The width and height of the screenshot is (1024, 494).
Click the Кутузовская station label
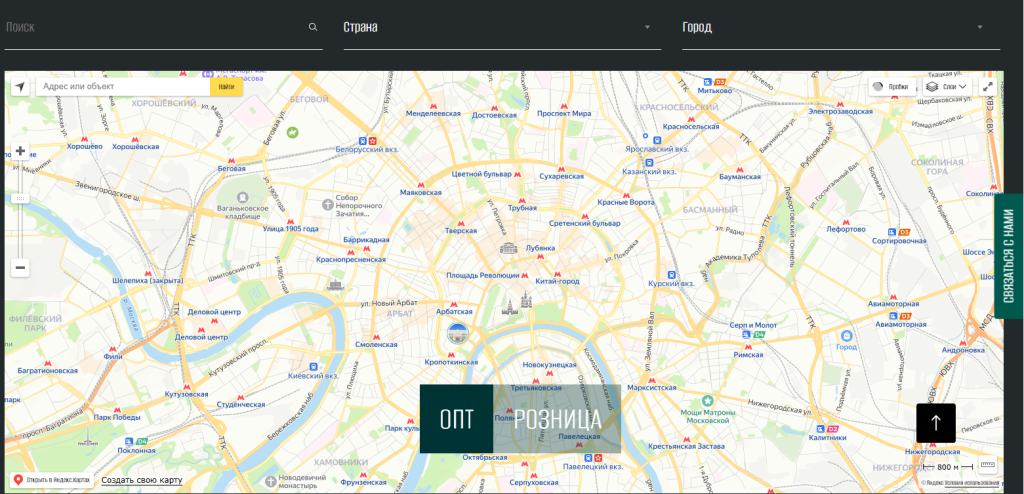(x=186, y=395)
